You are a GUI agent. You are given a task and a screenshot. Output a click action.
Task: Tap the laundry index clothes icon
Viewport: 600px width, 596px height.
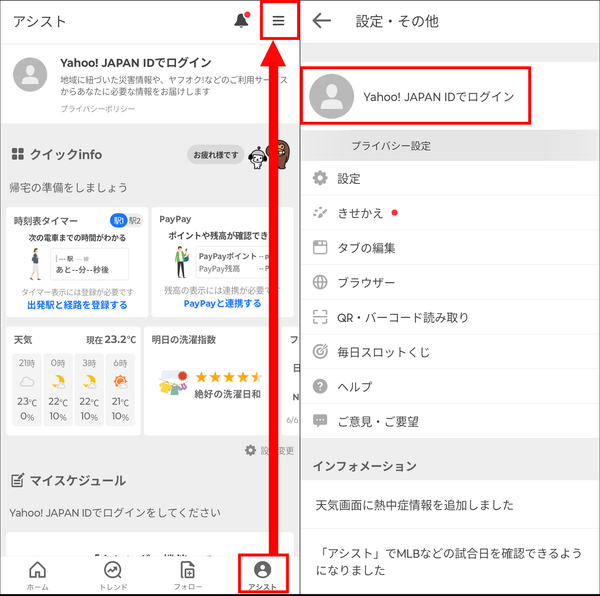pyautogui.click(x=173, y=383)
